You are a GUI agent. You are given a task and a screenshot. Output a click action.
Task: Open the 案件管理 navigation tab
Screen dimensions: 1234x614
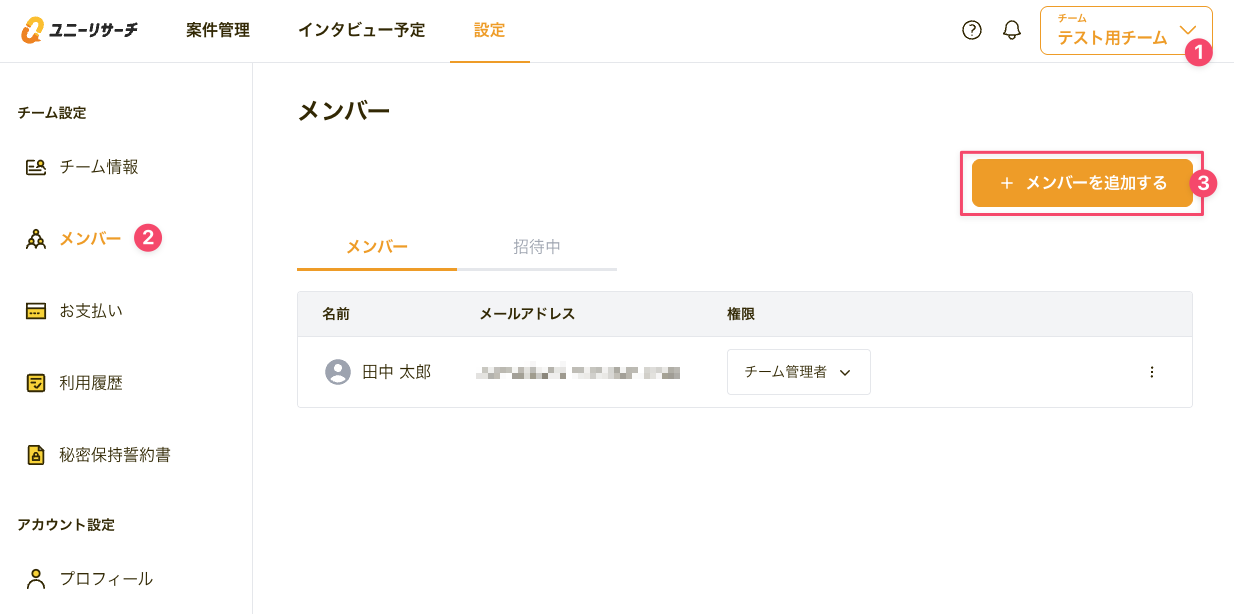(218, 30)
